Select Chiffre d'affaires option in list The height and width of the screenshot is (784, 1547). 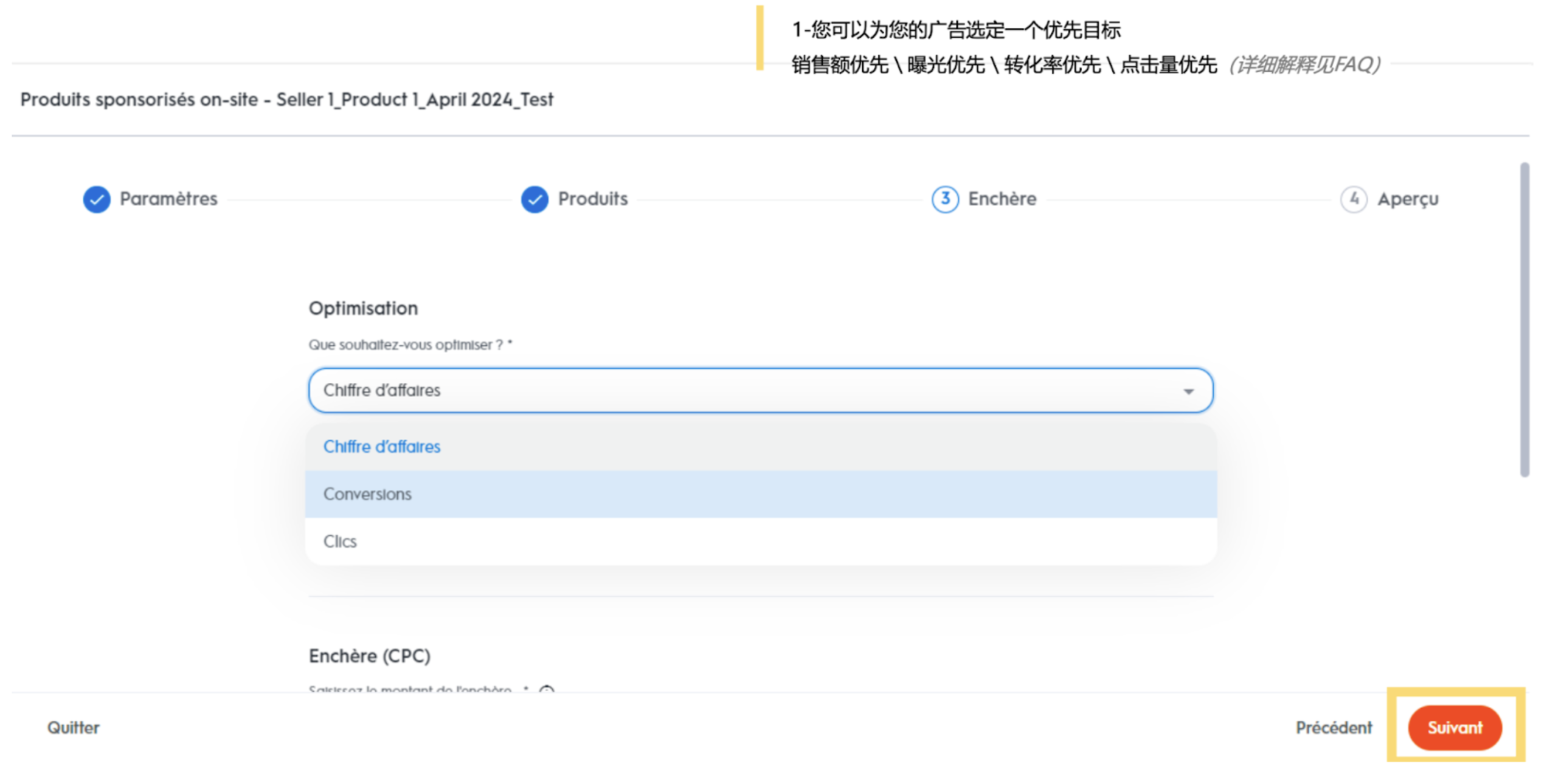point(382,447)
